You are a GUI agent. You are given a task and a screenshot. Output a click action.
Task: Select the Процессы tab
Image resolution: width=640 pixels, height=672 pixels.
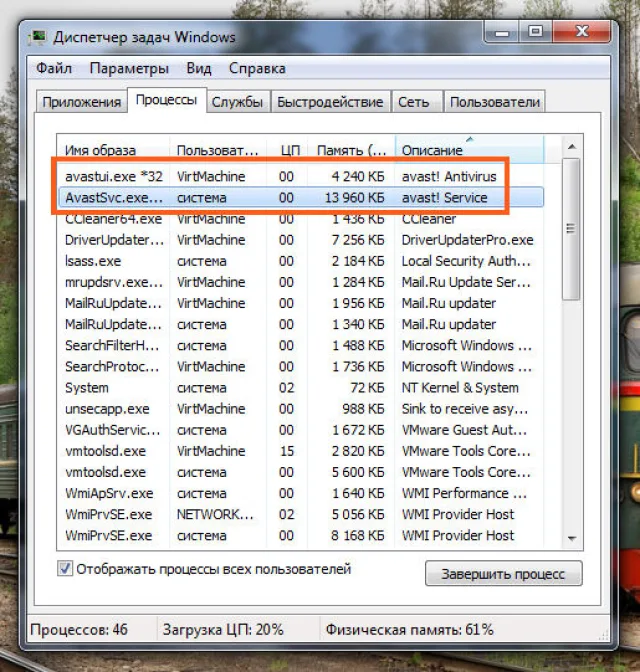tap(166, 100)
